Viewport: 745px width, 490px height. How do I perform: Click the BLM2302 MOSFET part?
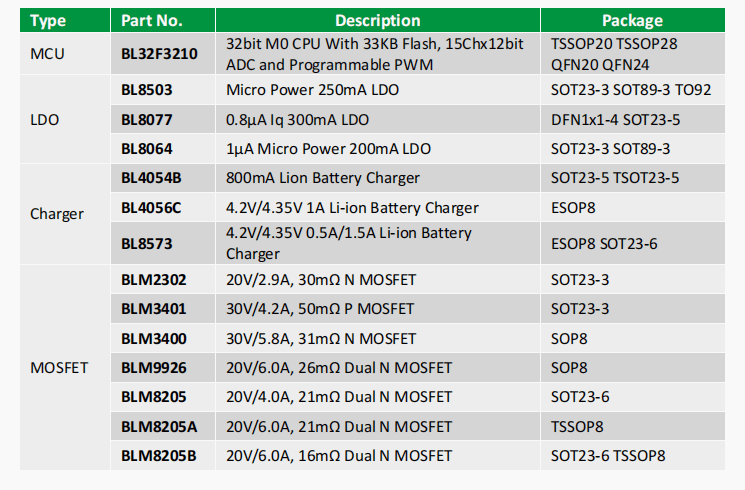click(x=153, y=279)
